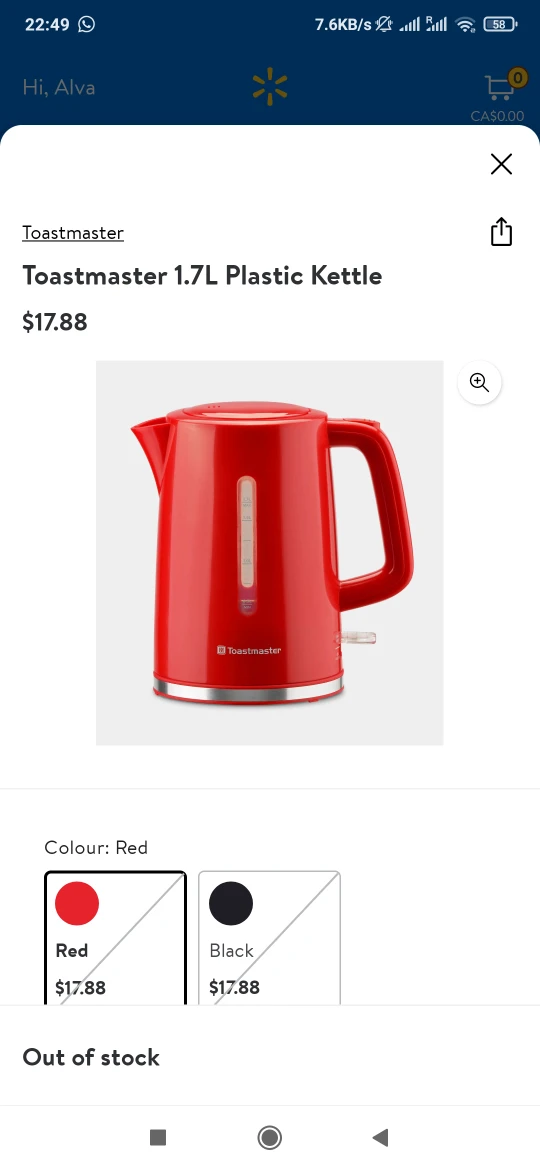Select the Red colour option label

72,951
